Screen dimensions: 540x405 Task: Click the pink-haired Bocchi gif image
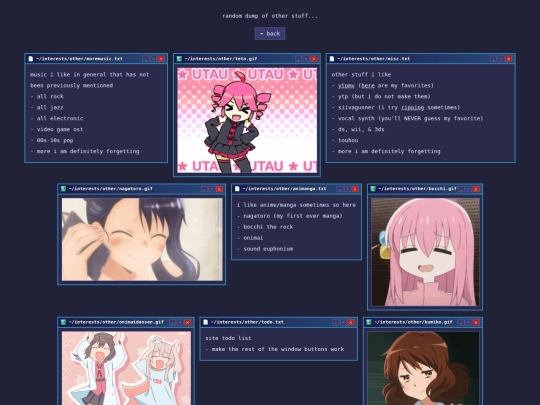pos(425,252)
